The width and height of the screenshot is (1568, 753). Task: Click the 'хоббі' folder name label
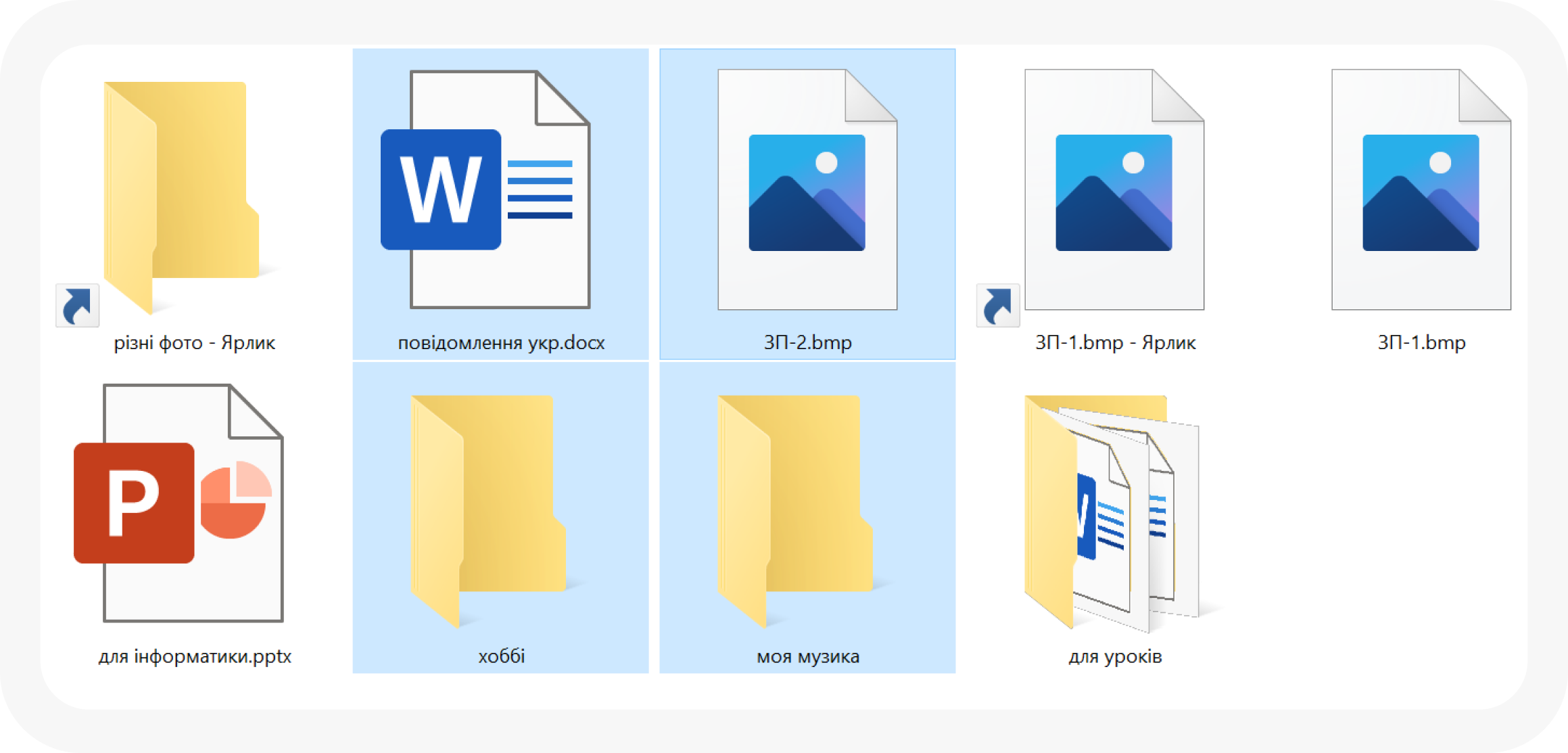tap(501, 656)
